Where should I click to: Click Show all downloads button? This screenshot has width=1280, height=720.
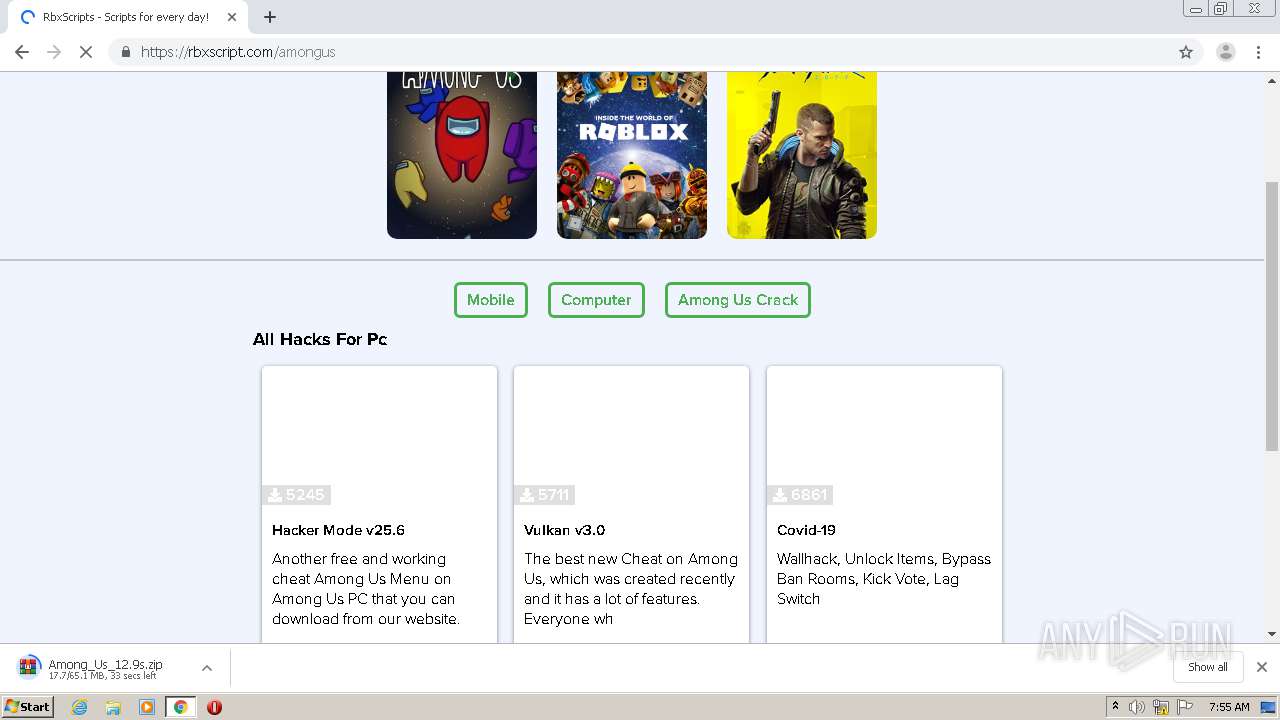click(1207, 667)
